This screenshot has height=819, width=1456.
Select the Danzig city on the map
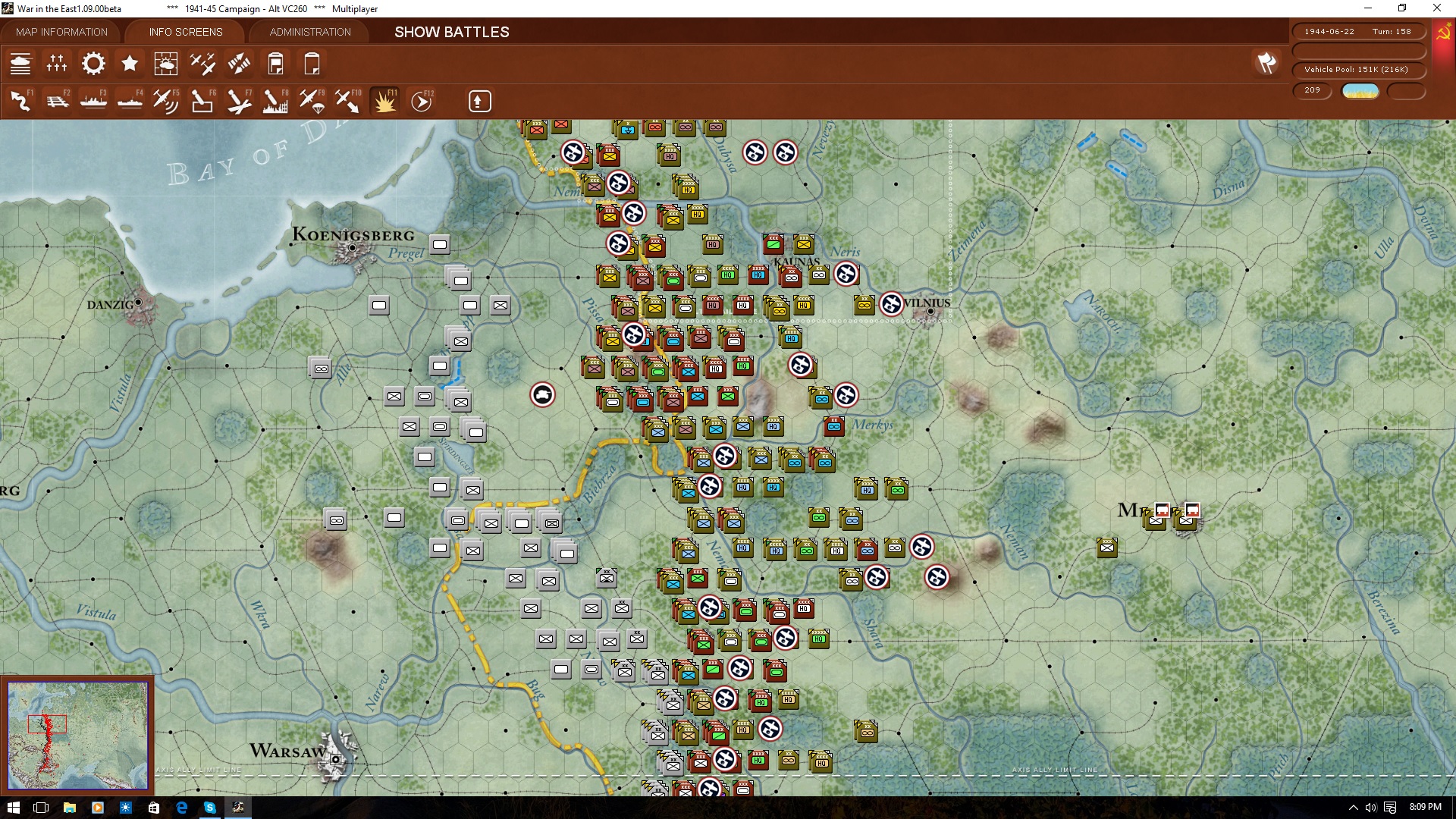(138, 303)
